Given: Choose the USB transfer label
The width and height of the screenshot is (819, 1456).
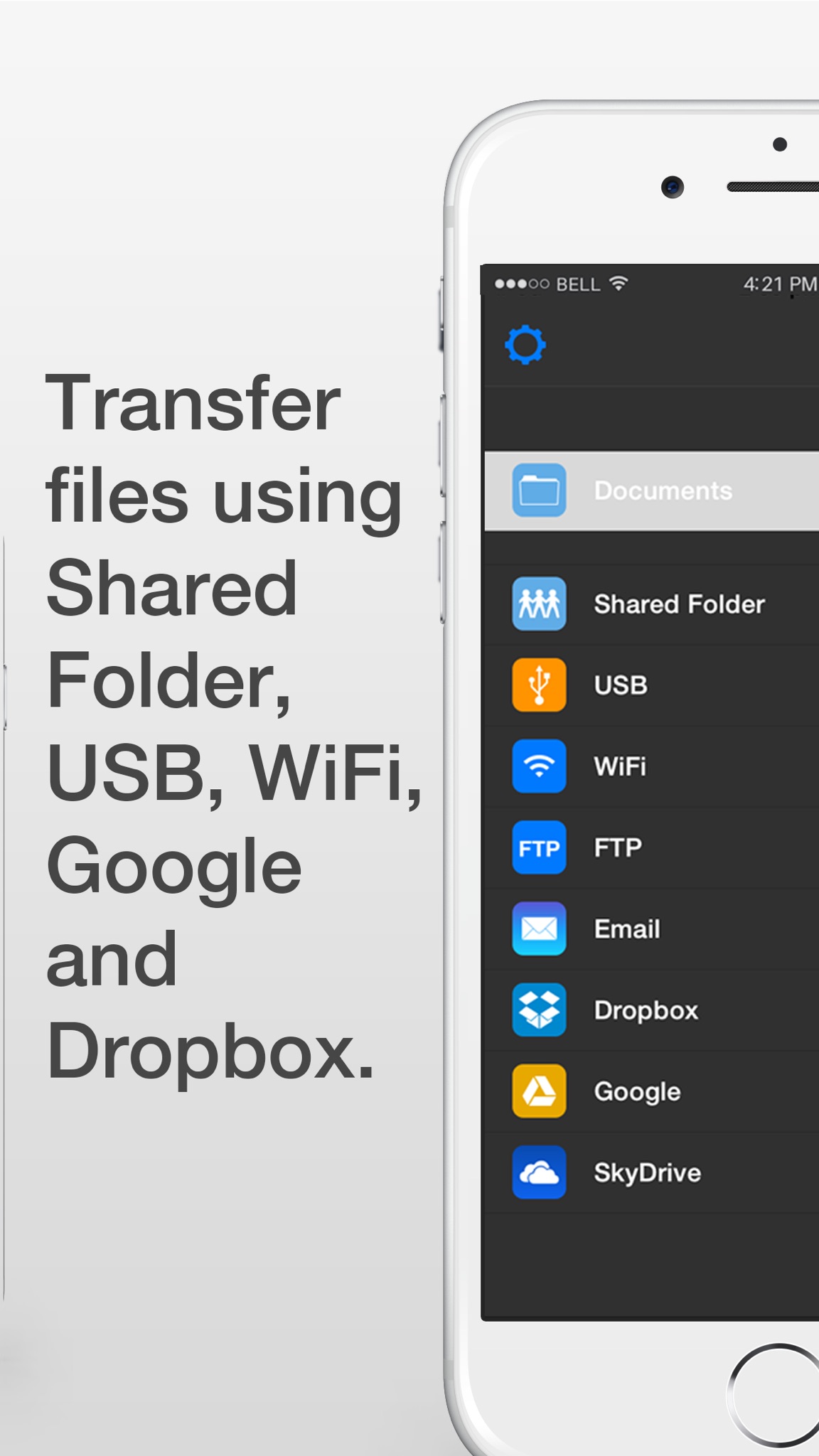Looking at the screenshot, I should (621, 685).
